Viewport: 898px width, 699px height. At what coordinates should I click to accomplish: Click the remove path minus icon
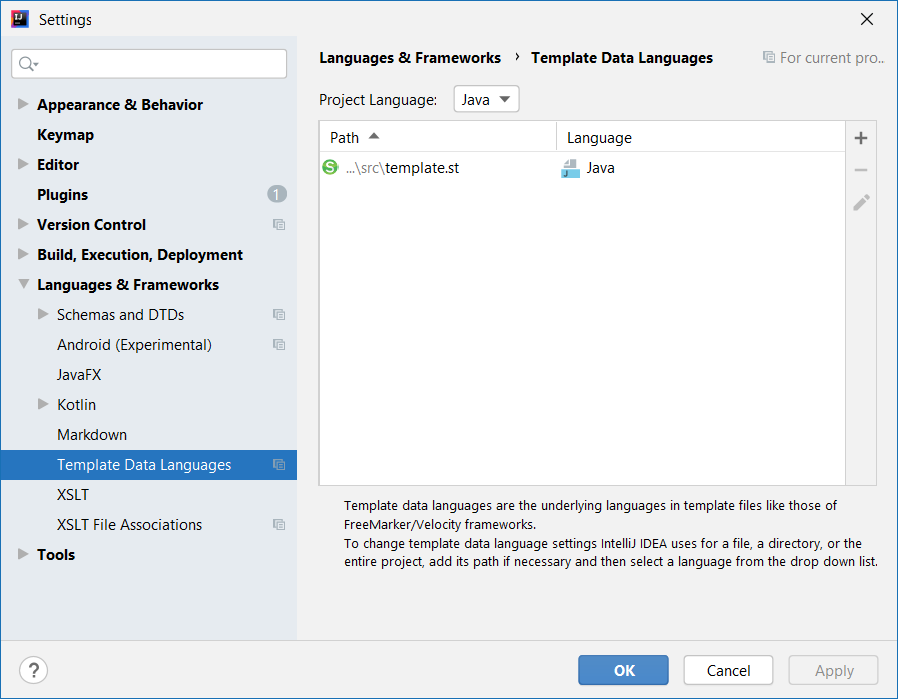click(860, 170)
